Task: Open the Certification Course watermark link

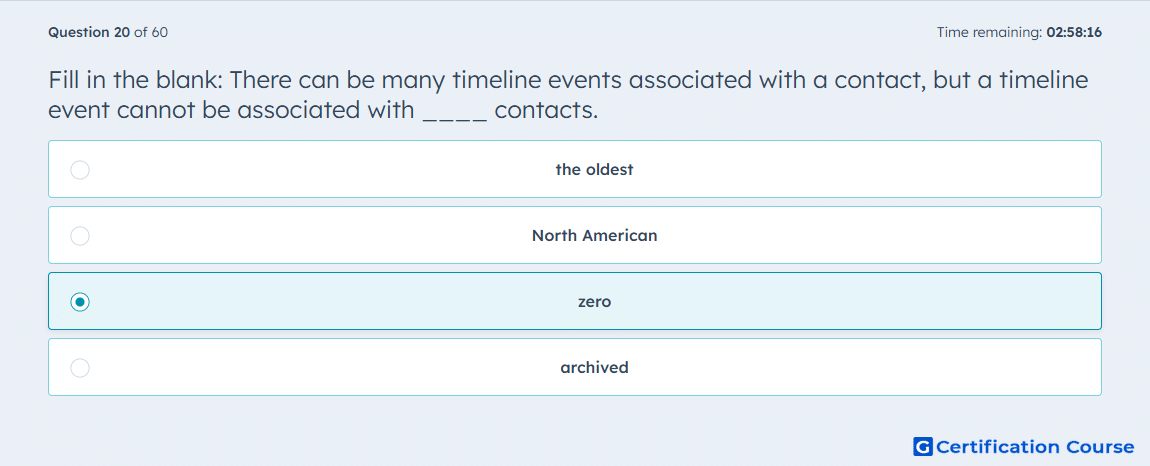Action: [x=1024, y=446]
